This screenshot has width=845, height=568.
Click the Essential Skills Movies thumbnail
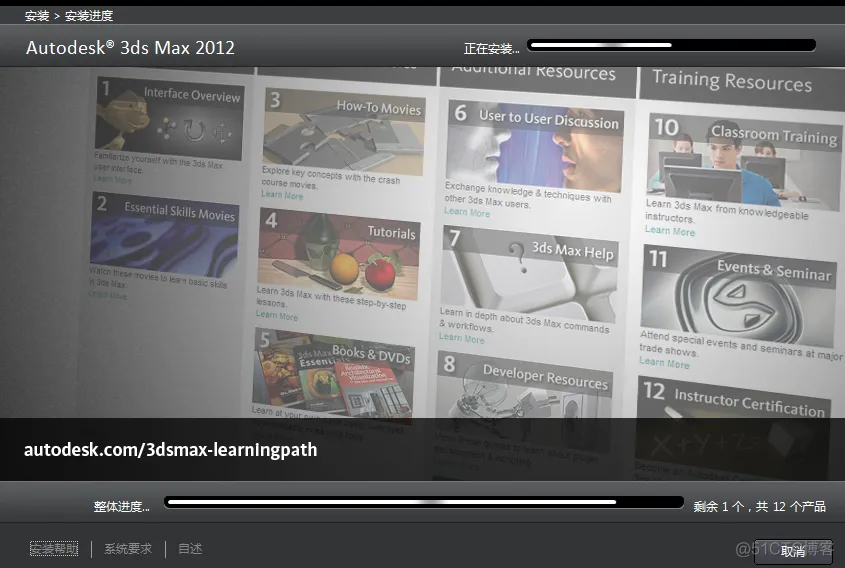[164, 235]
